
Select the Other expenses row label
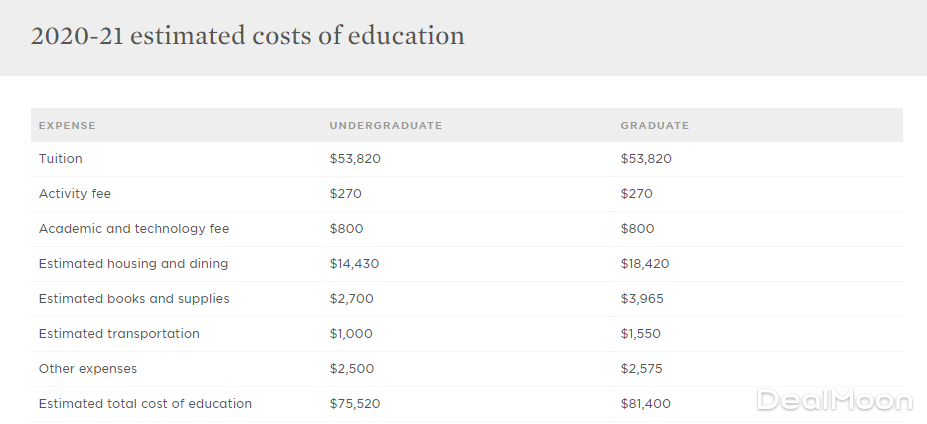pyautogui.click(x=88, y=369)
